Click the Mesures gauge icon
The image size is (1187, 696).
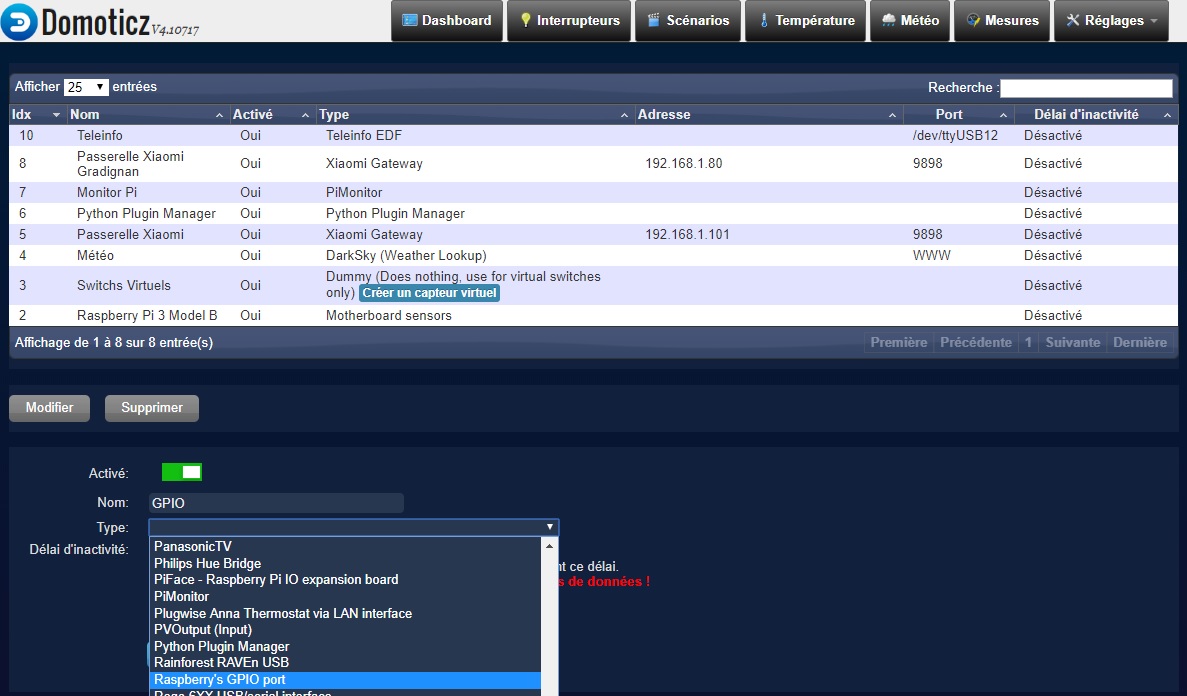pyautogui.click(x=972, y=21)
